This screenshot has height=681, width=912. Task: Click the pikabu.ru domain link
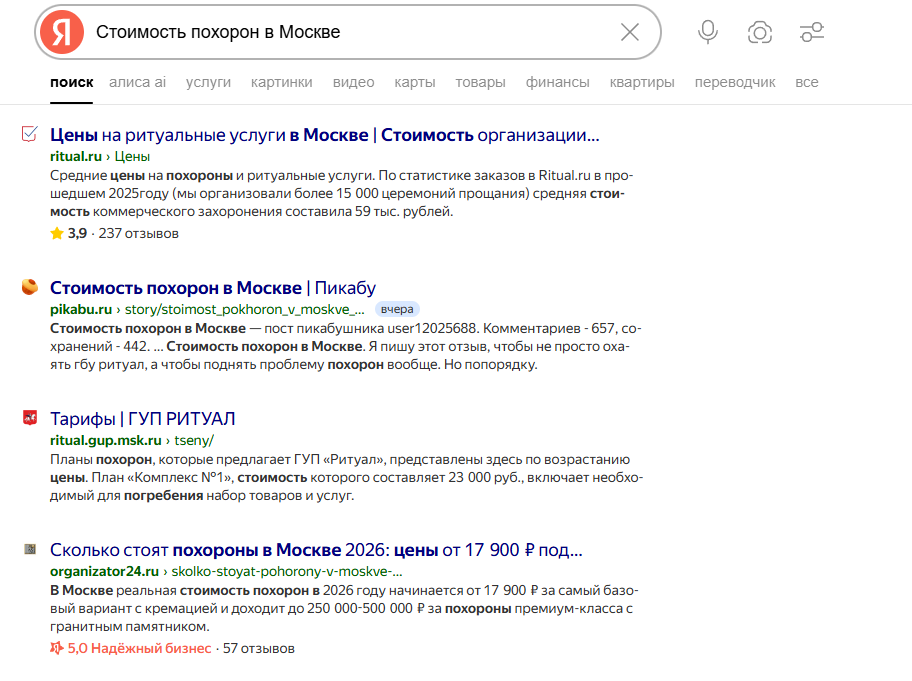pyautogui.click(x=81, y=309)
